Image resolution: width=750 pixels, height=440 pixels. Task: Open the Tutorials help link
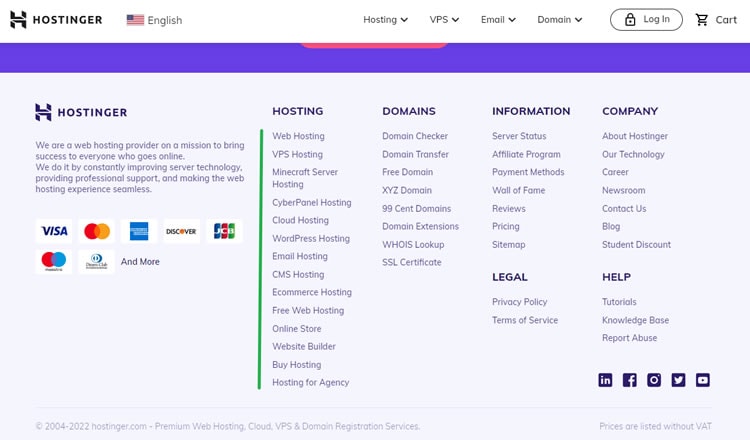click(x=619, y=302)
